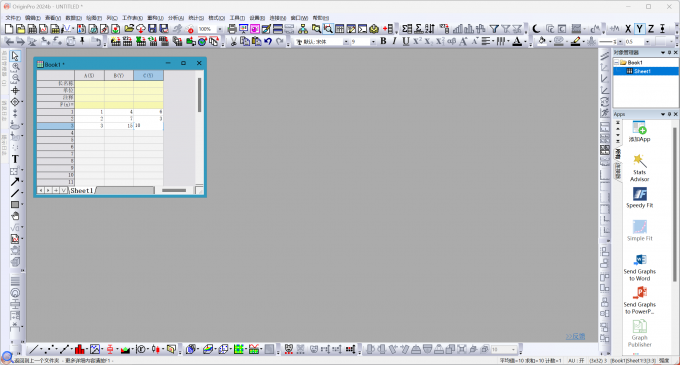Select the Text tool in left toolbar
The height and width of the screenshot is (365, 680).
(15, 159)
